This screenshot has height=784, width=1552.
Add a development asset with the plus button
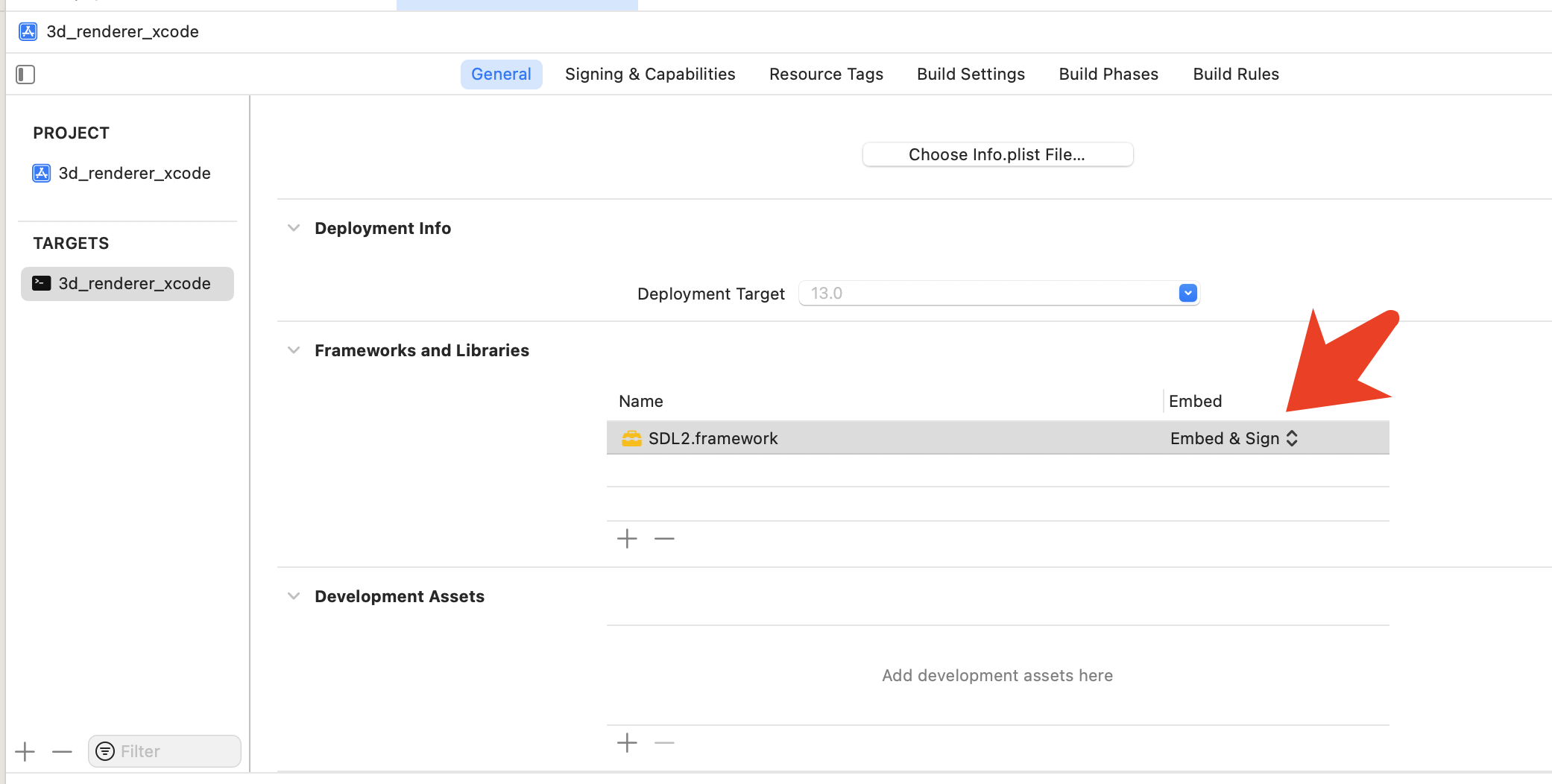click(627, 742)
